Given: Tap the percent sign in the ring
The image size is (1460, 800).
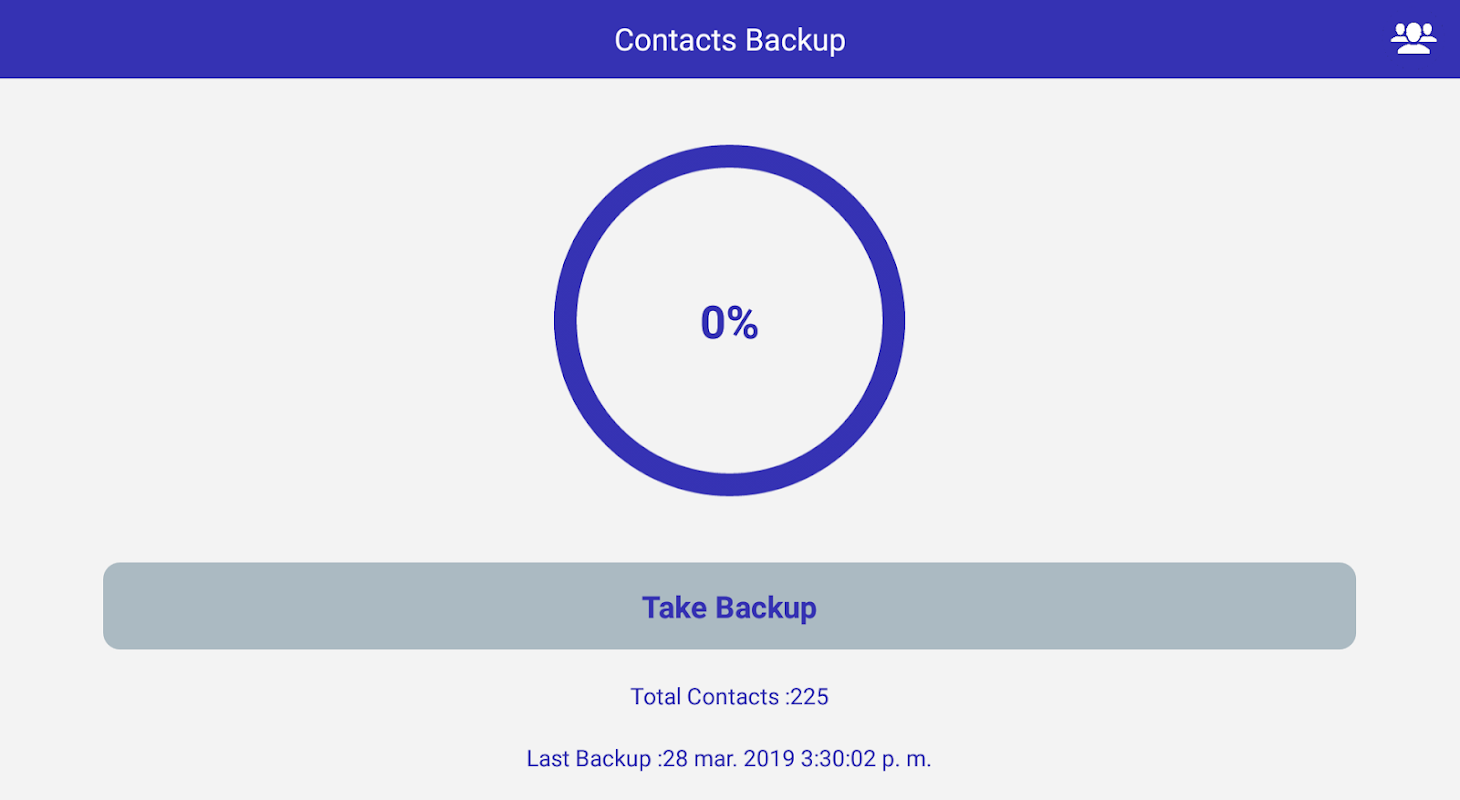Looking at the screenshot, I should coord(743,322).
